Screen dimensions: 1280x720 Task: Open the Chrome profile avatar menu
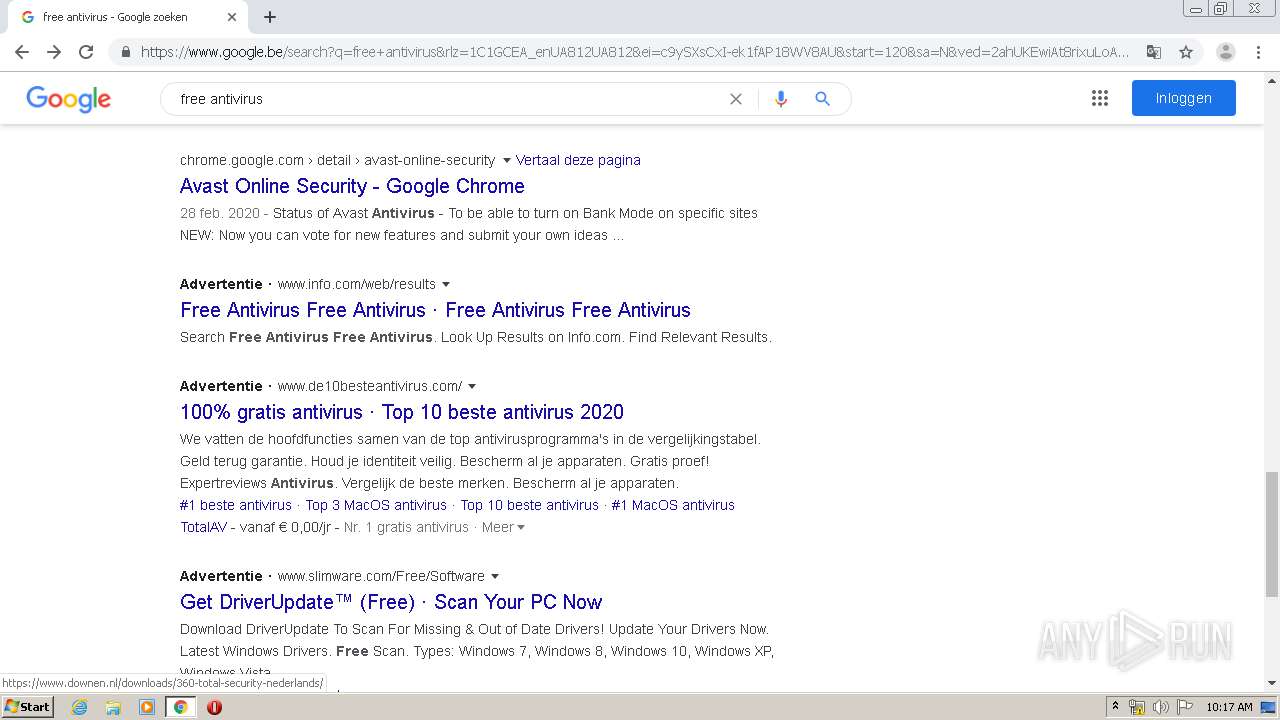click(1225, 52)
